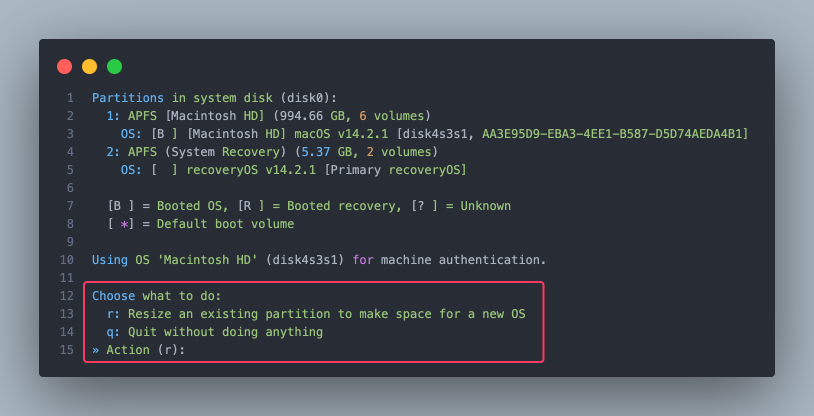Click the '[R ] = Booted recovery' legend entry
Image resolution: width=814 pixels, height=416 pixels.
coord(320,206)
